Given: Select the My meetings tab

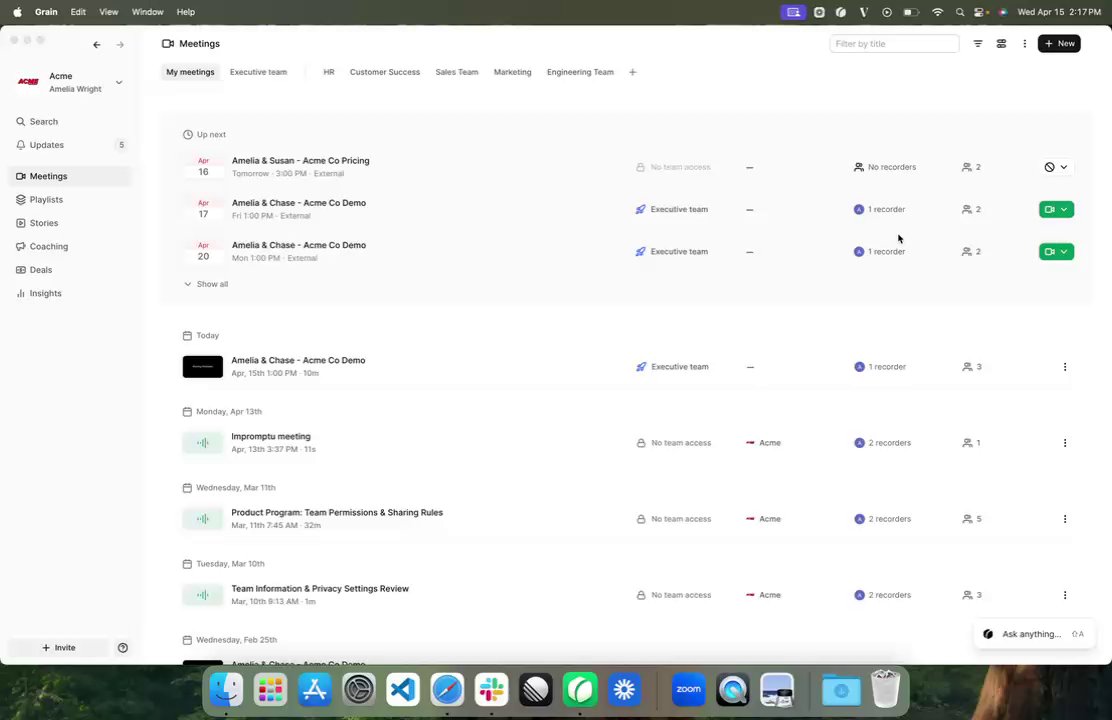Looking at the screenshot, I should 190,72.
